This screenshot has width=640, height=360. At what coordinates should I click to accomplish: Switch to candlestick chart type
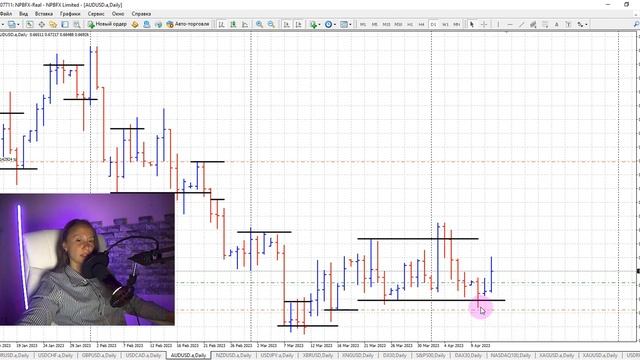tap(233, 24)
